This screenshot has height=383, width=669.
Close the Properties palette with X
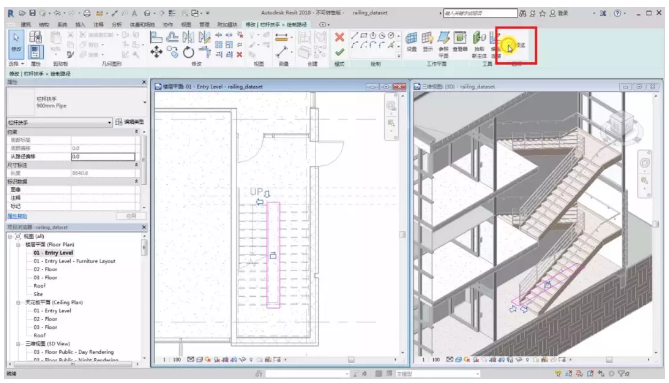click(x=144, y=82)
